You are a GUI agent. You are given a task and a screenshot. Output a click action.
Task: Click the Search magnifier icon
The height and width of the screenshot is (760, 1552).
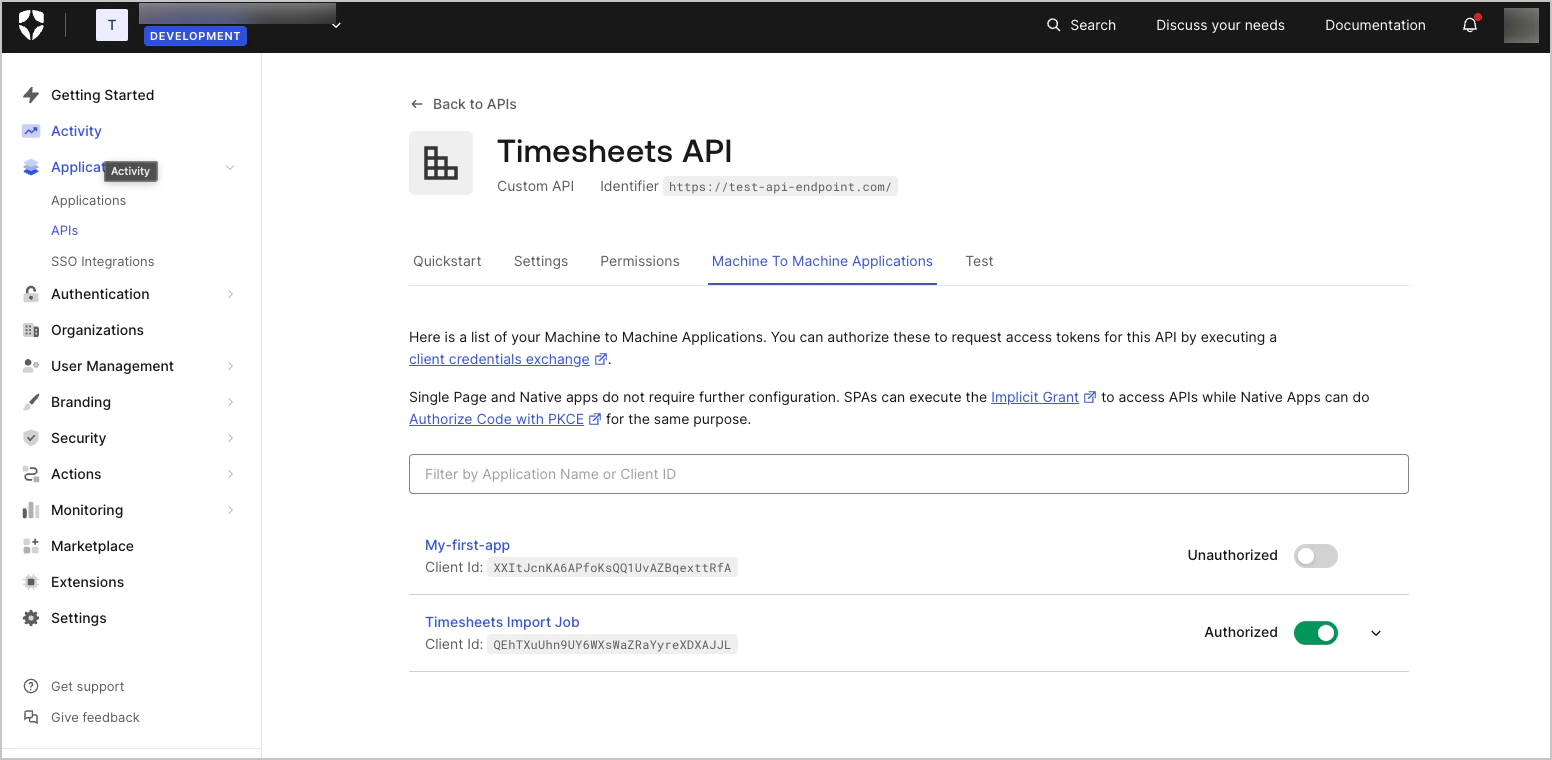coord(1053,25)
